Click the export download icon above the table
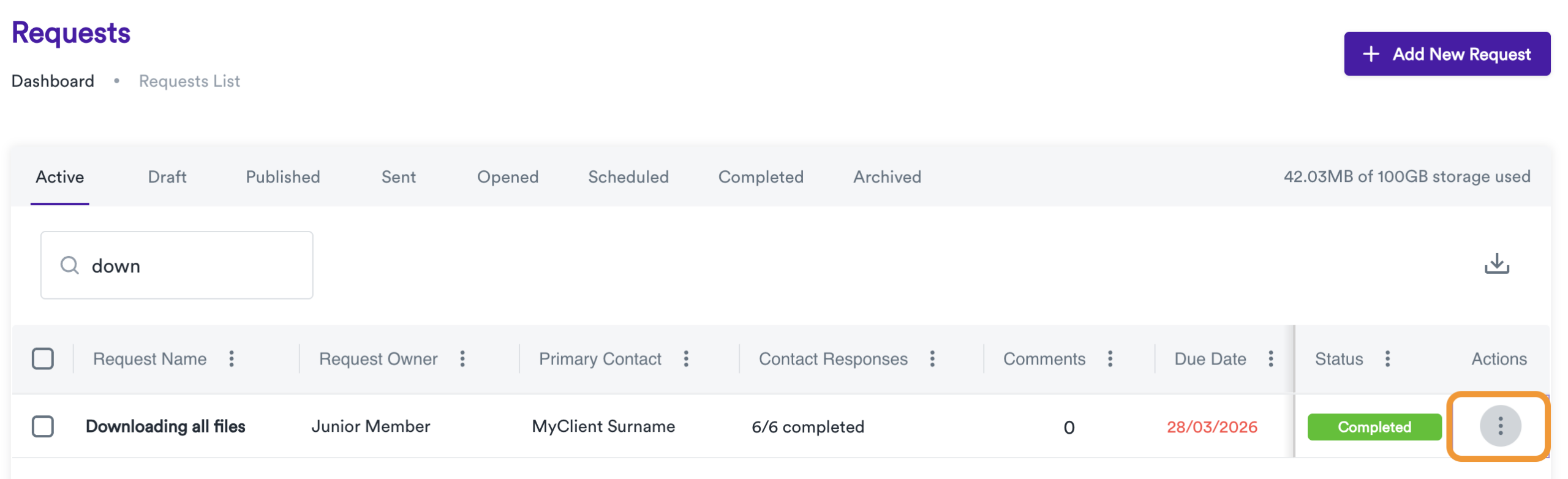 coord(1497,263)
